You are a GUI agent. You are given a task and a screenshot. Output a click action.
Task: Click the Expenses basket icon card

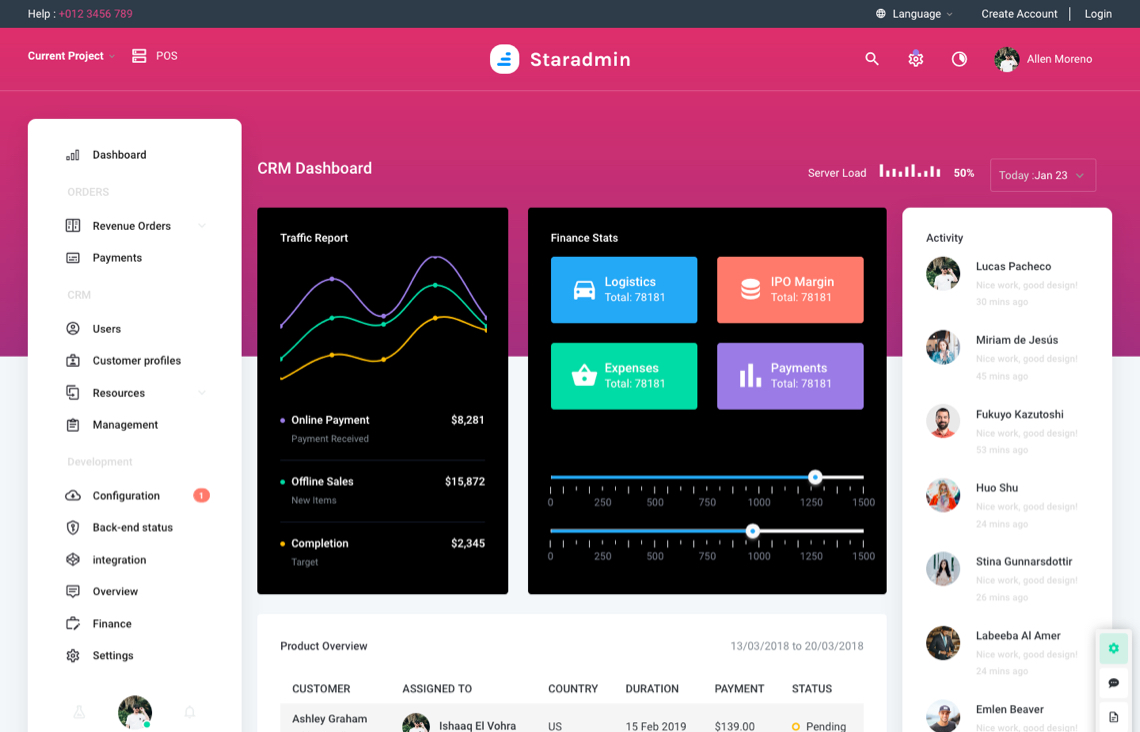coord(624,376)
